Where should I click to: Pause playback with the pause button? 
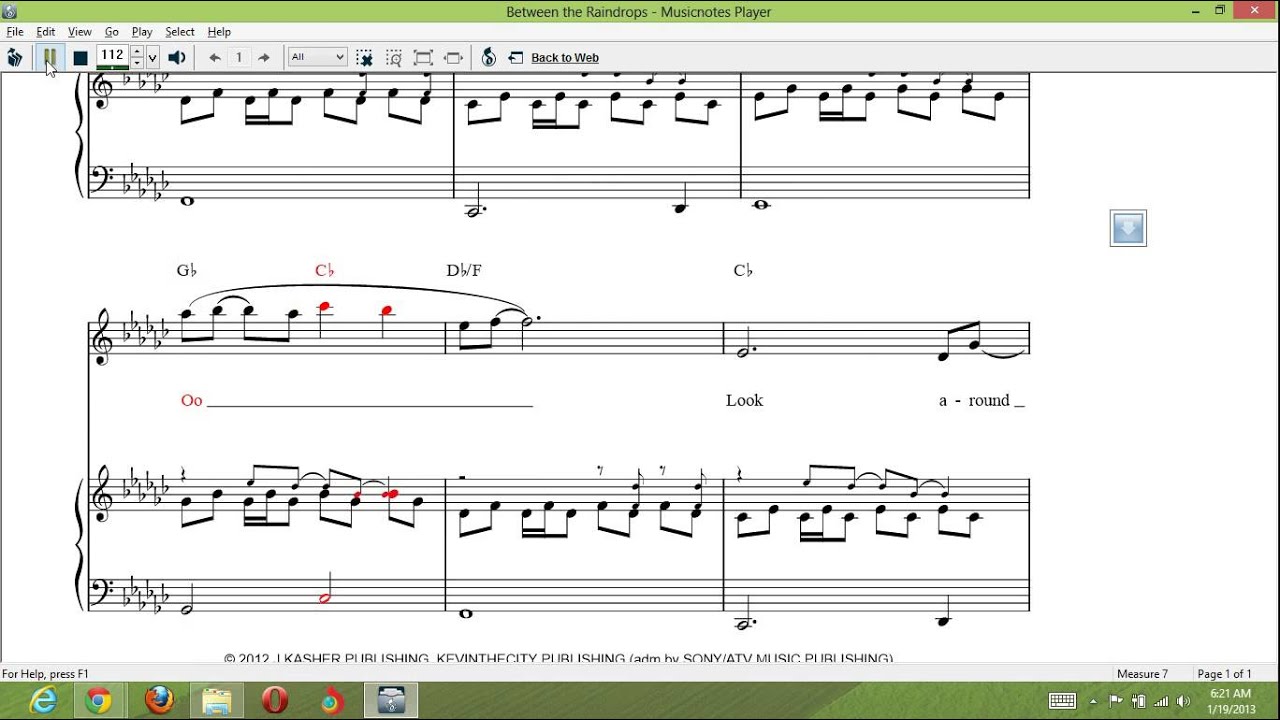coord(49,58)
